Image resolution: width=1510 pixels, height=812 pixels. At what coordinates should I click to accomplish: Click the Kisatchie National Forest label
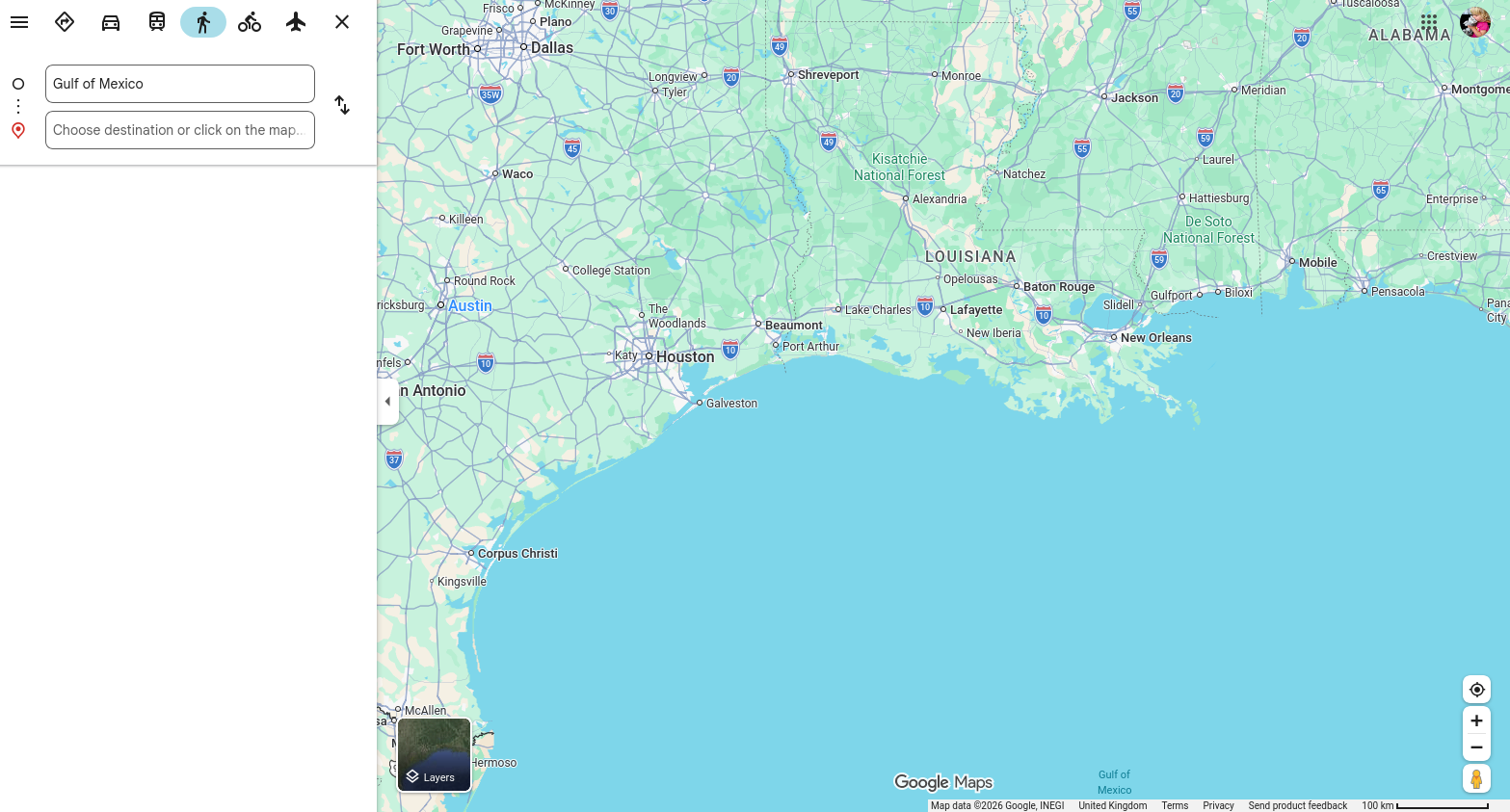pyautogui.click(x=899, y=167)
